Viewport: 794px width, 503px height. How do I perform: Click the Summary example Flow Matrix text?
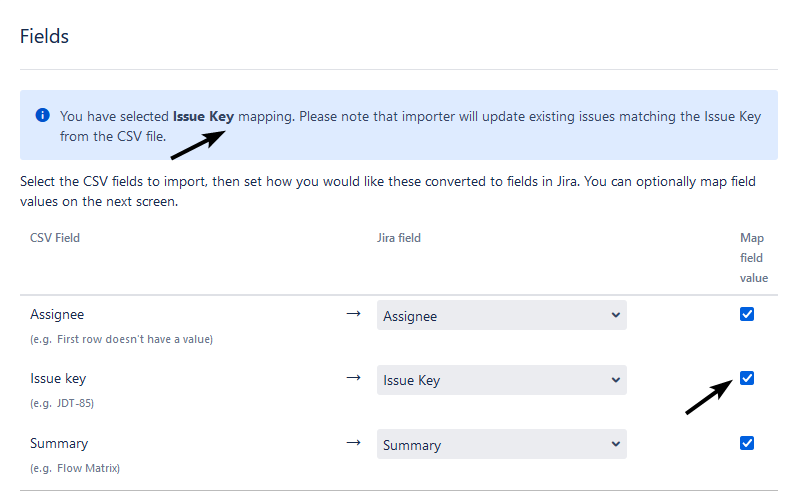pos(74,468)
